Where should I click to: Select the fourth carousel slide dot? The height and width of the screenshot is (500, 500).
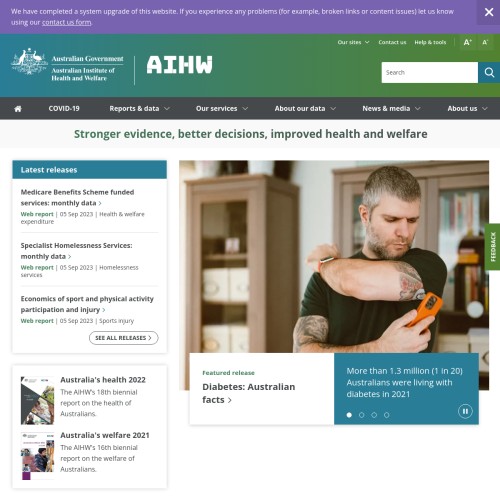[386, 415]
